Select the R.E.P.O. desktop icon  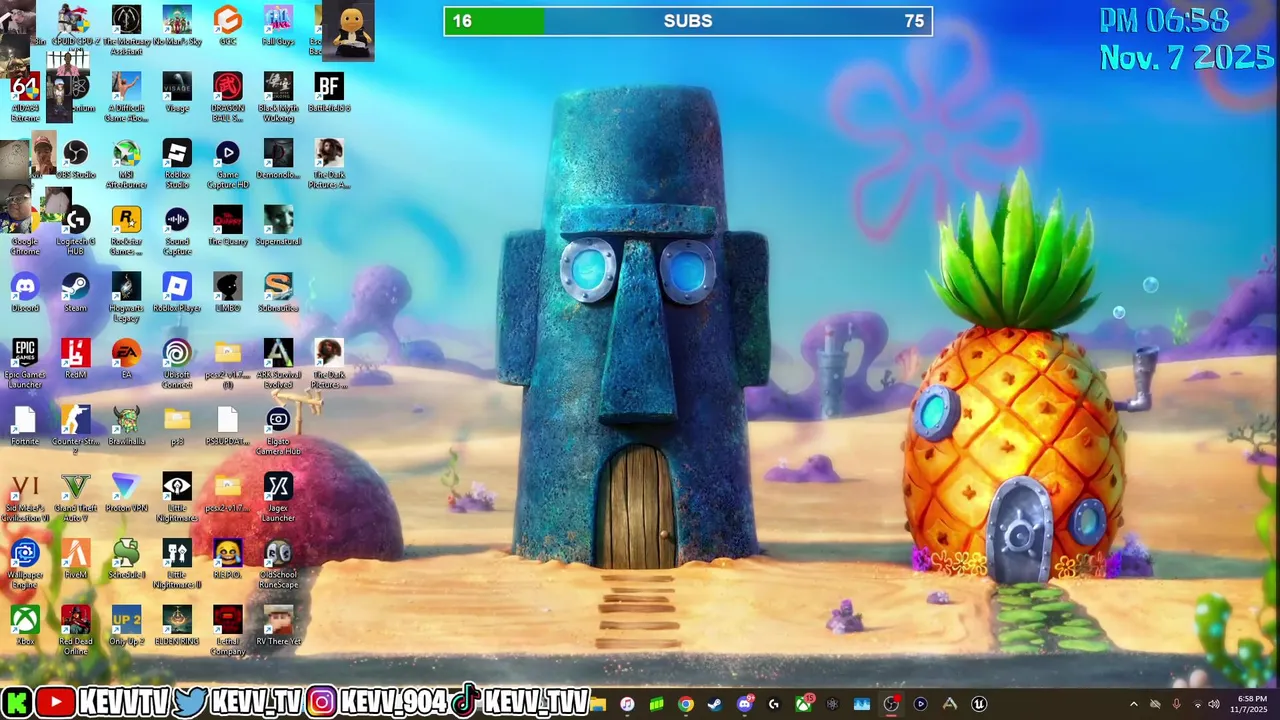tap(228, 560)
